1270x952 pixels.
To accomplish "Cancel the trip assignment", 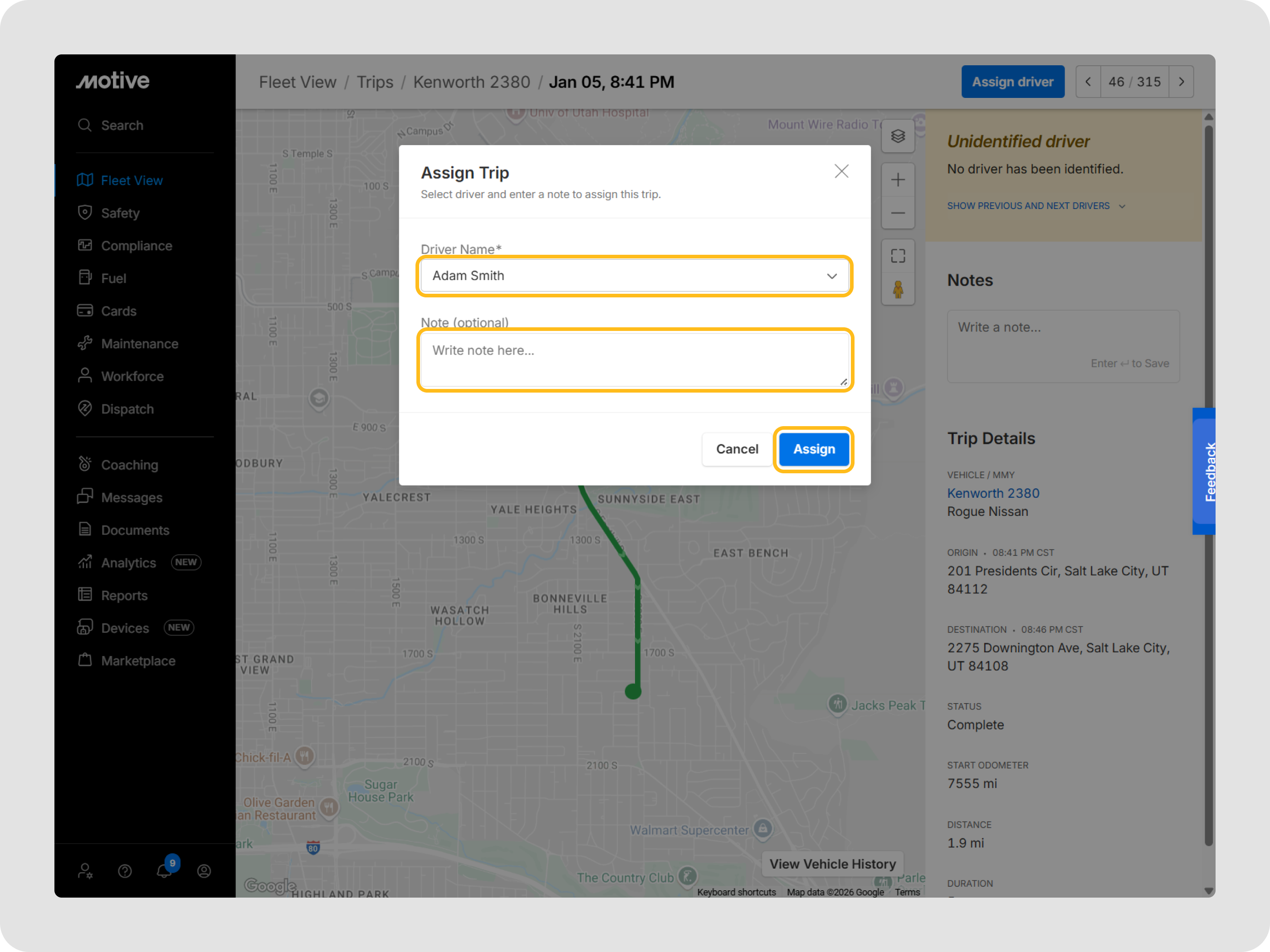I will [737, 449].
